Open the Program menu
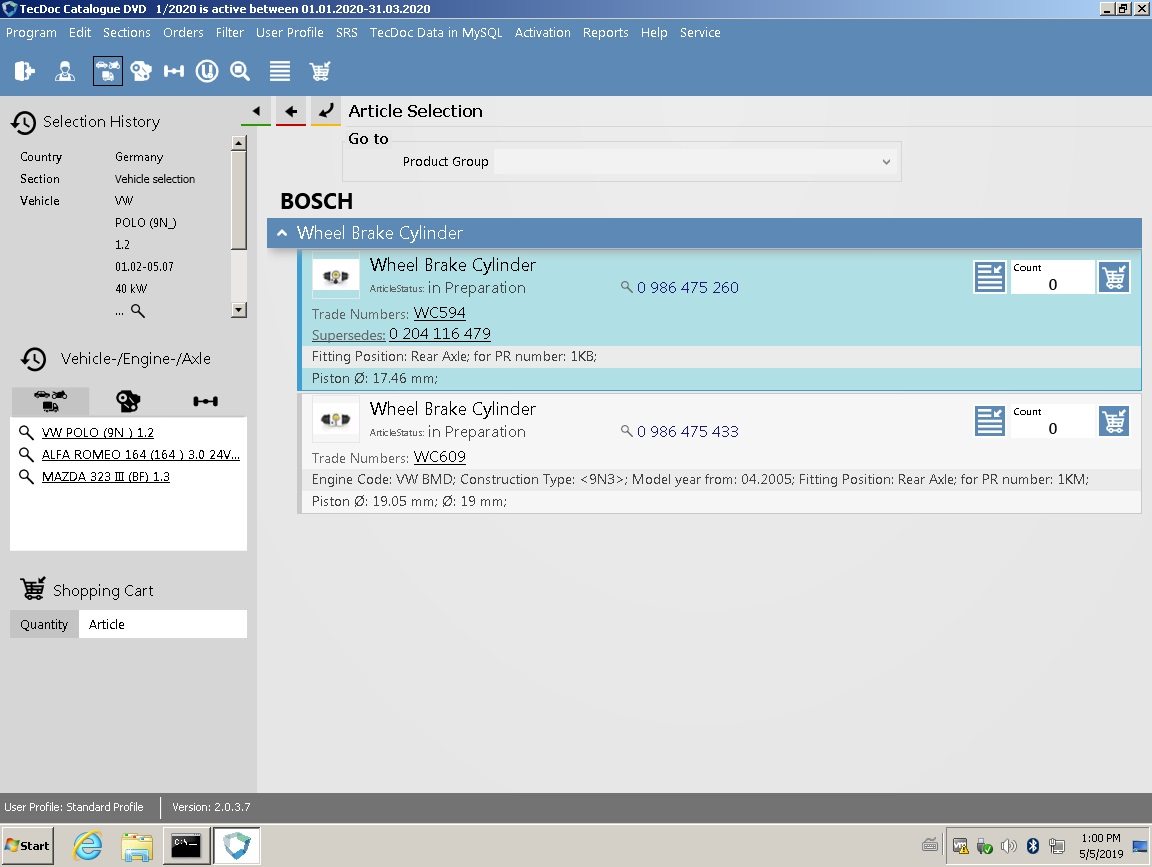 tap(31, 32)
